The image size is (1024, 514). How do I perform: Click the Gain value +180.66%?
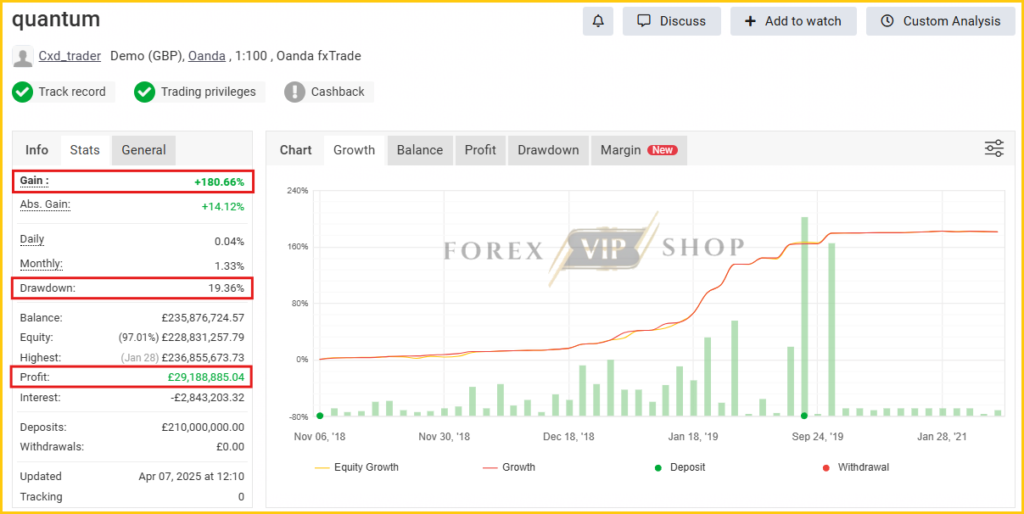tap(219, 182)
